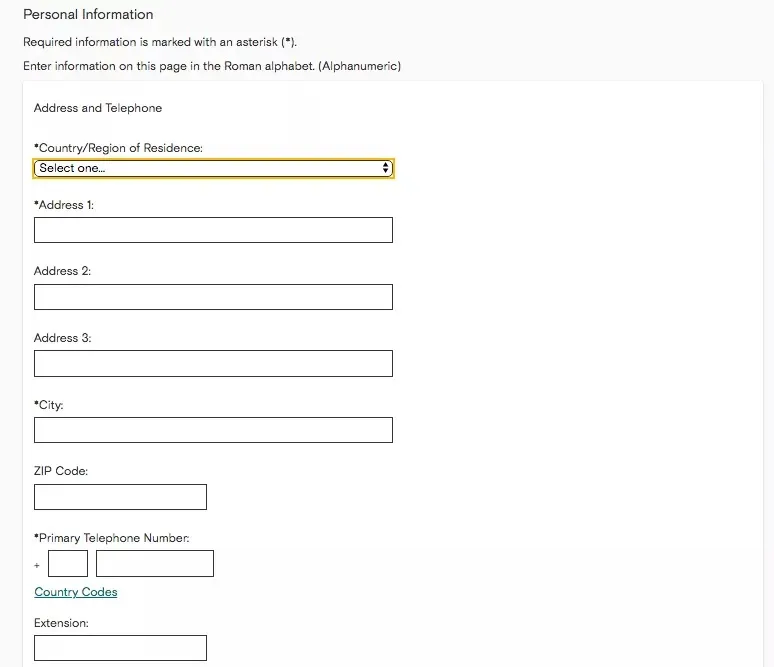Click the Extension label text
The image size is (774, 667).
(61, 623)
